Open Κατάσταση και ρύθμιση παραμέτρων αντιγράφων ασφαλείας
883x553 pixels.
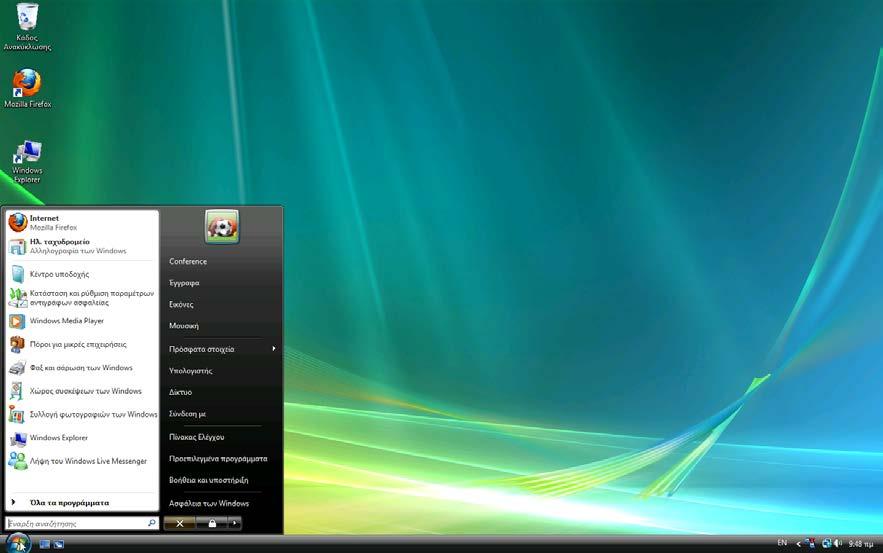[x=82, y=298]
